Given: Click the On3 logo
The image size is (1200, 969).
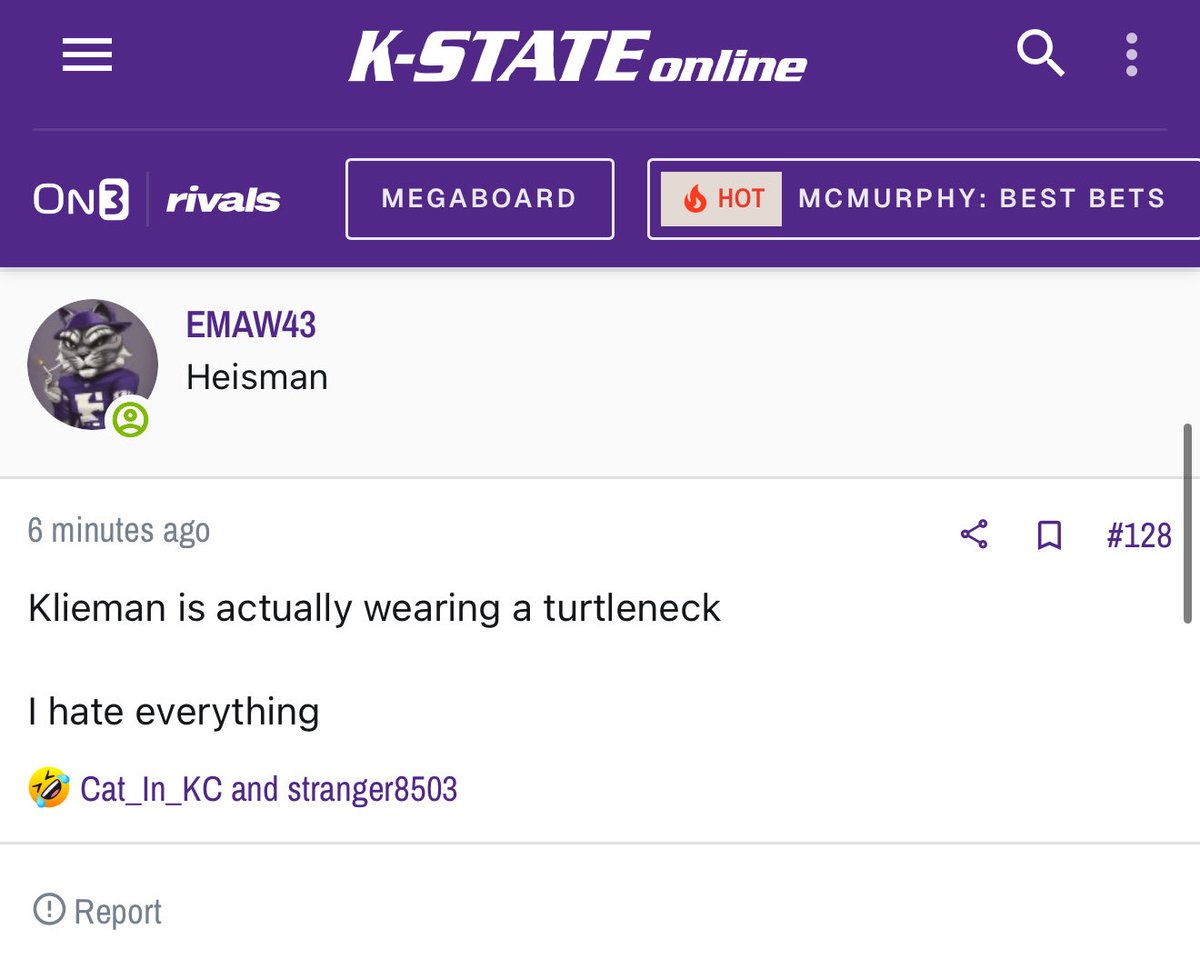Looking at the screenshot, I should (x=81, y=200).
